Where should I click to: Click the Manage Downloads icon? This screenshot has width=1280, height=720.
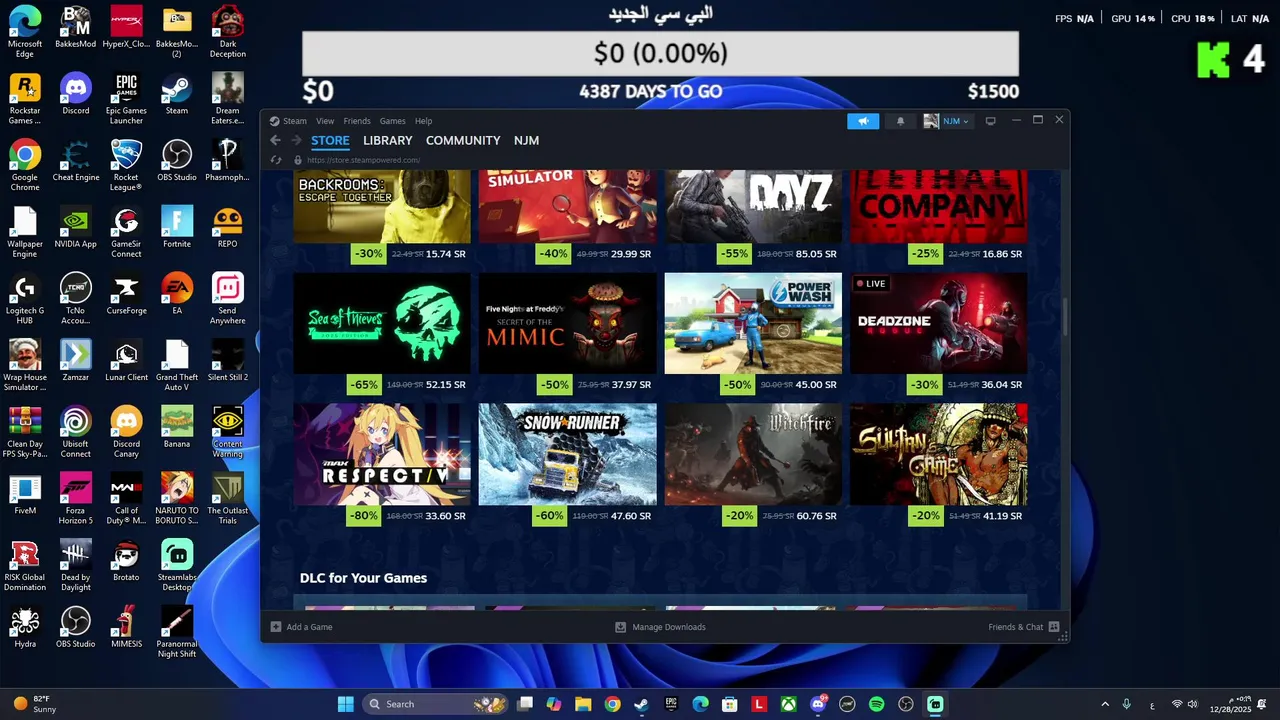tap(620, 627)
